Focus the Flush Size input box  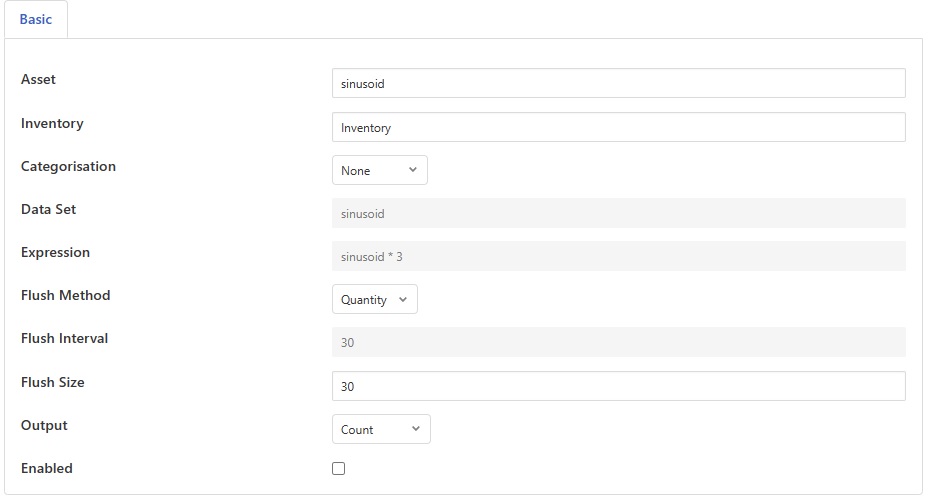pos(618,386)
